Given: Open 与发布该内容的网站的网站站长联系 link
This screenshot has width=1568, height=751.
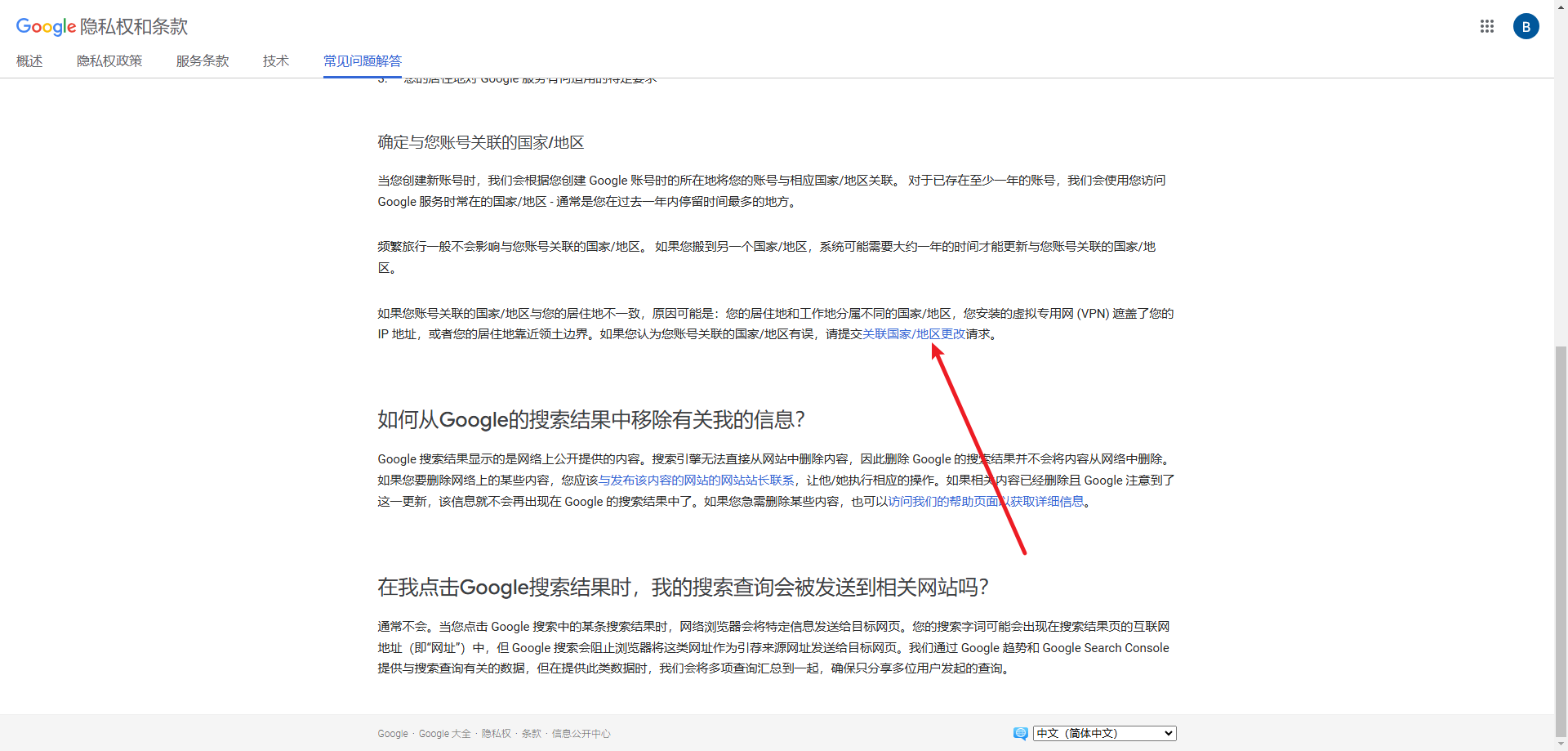Looking at the screenshot, I should (x=696, y=481).
